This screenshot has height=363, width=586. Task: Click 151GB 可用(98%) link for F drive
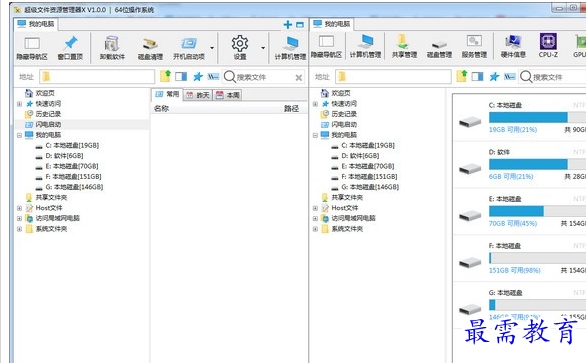click(x=515, y=270)
